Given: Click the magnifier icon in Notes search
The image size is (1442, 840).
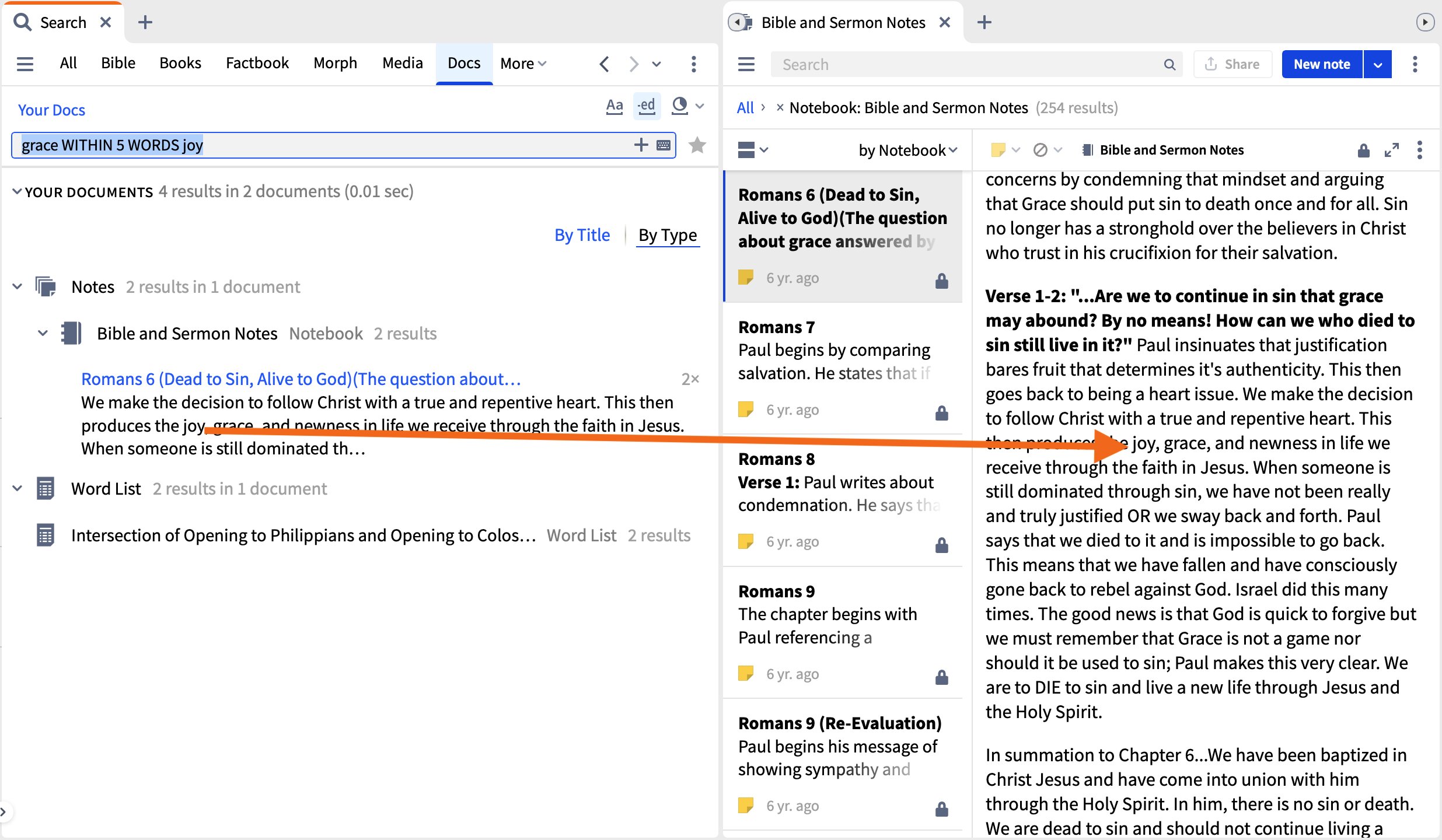Looking at the screenshot, I should tap(1169, 64).
